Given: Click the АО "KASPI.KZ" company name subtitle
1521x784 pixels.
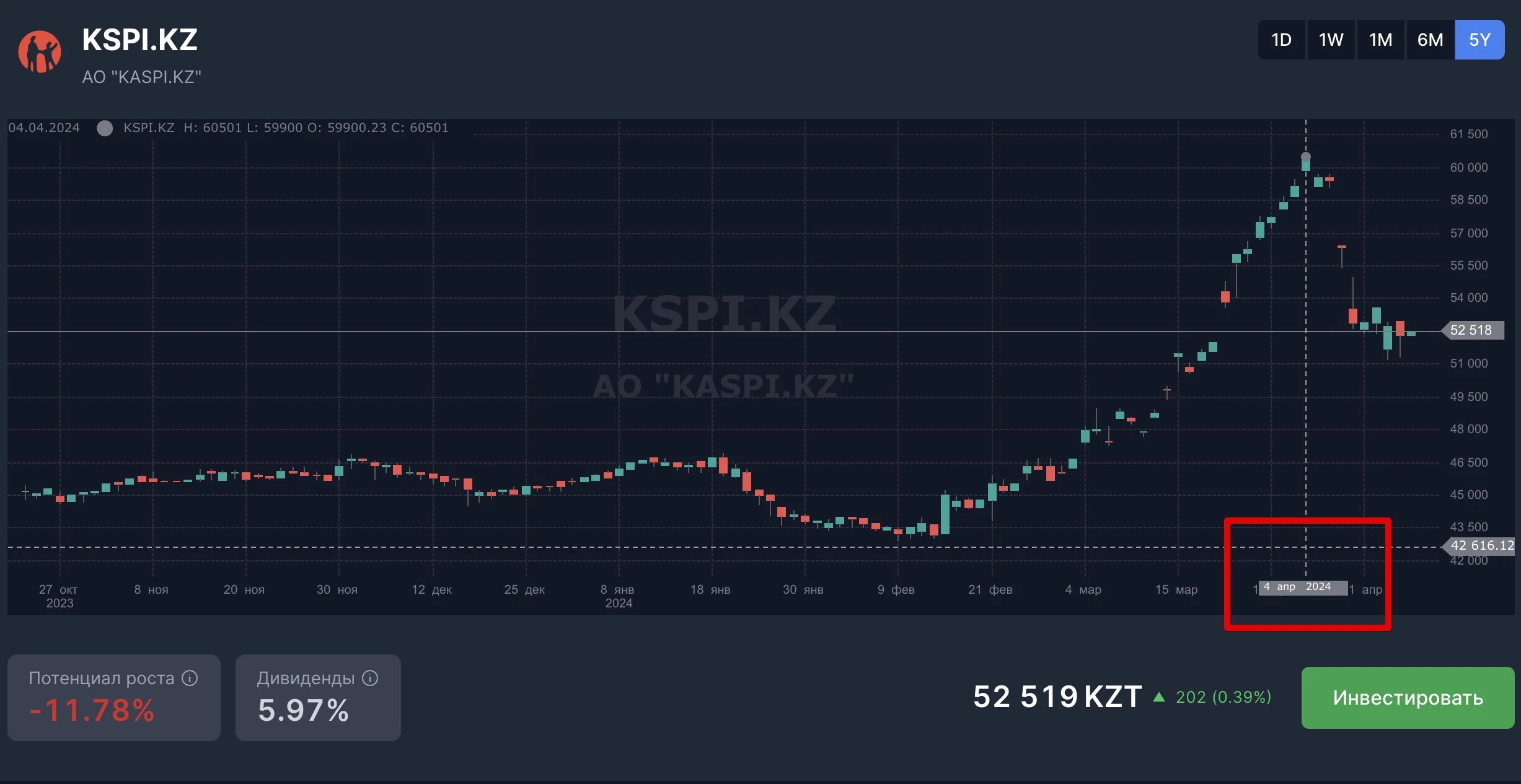Looking at the screenshot, I should click(x=142, y=77).
